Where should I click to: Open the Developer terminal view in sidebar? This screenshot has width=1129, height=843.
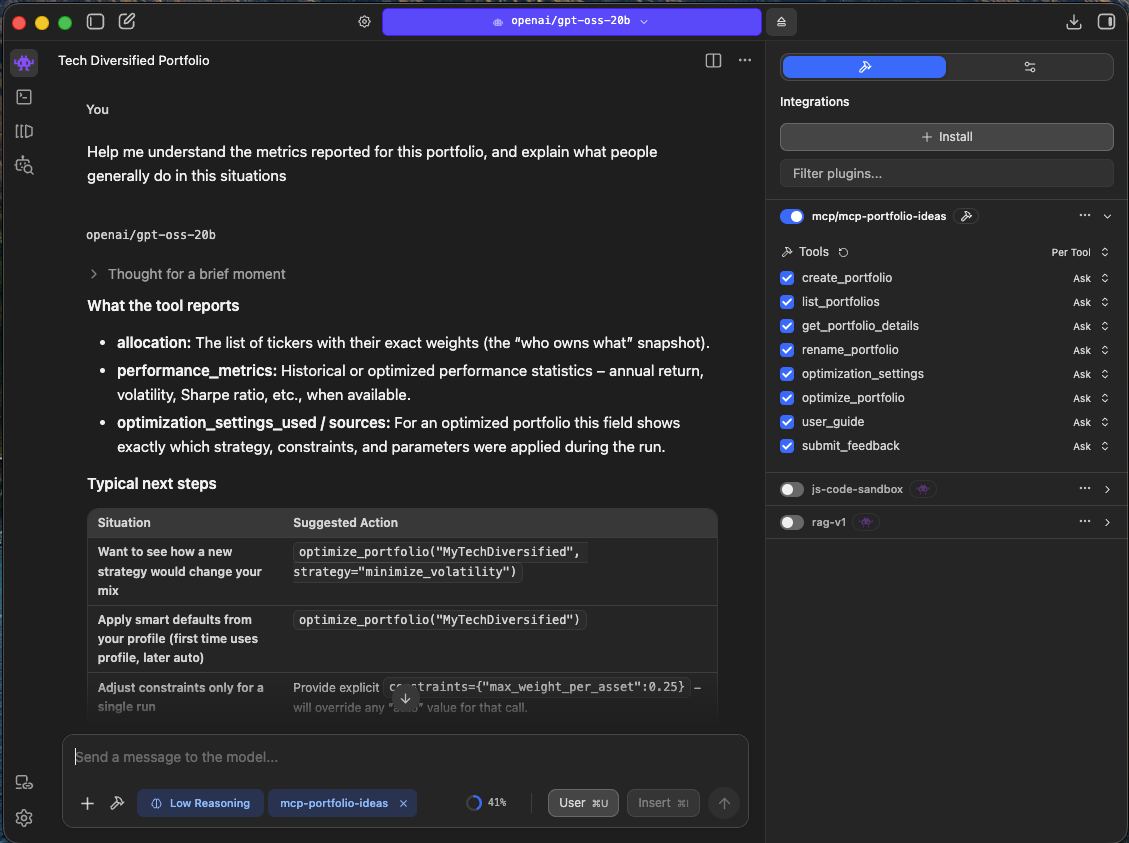tap(24, 96)
